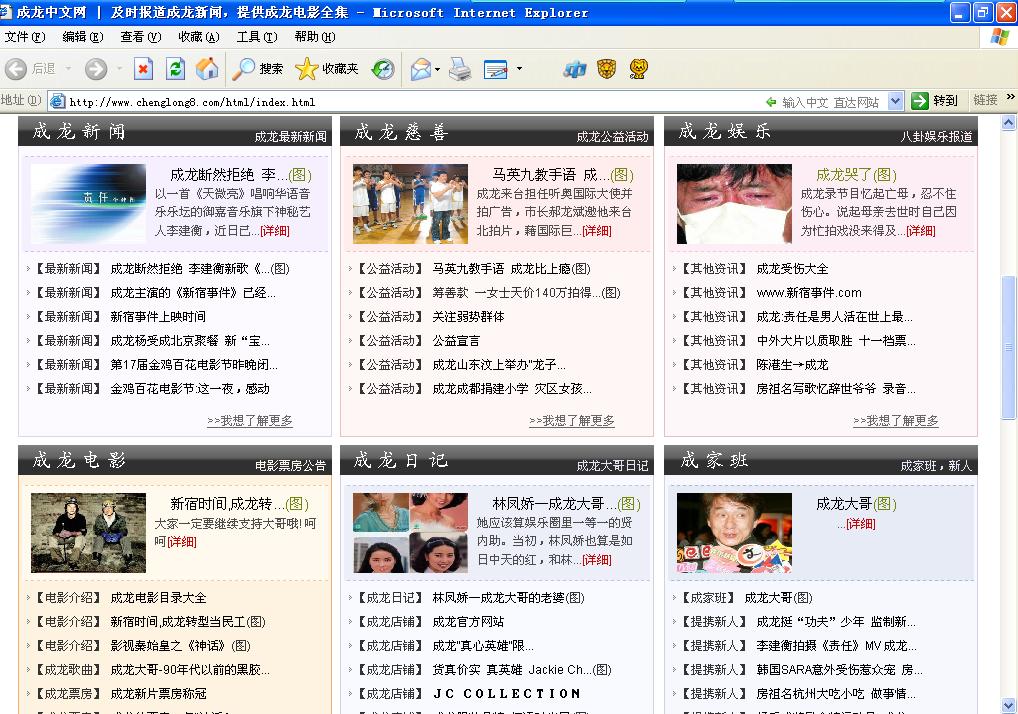The width and height of the screenshot is (1018, 714).
Task: Expand toolbar chevron next to 链接
Action: point(1010,97)
